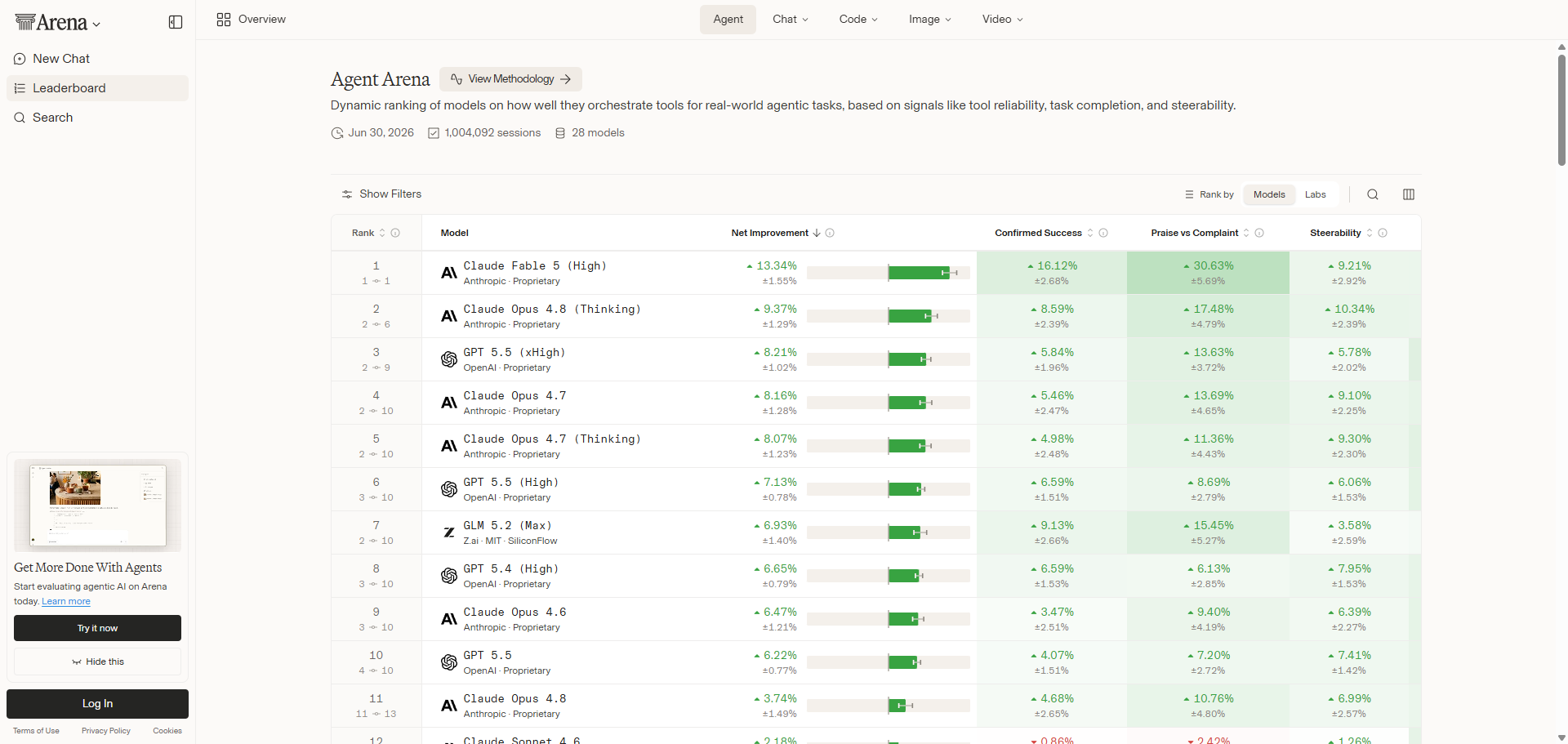Click Anthropic logo for Claude Fable 5 (High)
1568x744 pixels.
point(449,273)
